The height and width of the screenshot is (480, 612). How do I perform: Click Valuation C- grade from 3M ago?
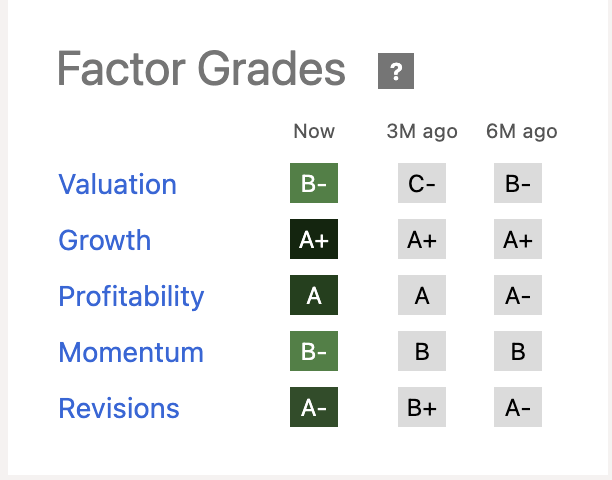pos(422,184)
